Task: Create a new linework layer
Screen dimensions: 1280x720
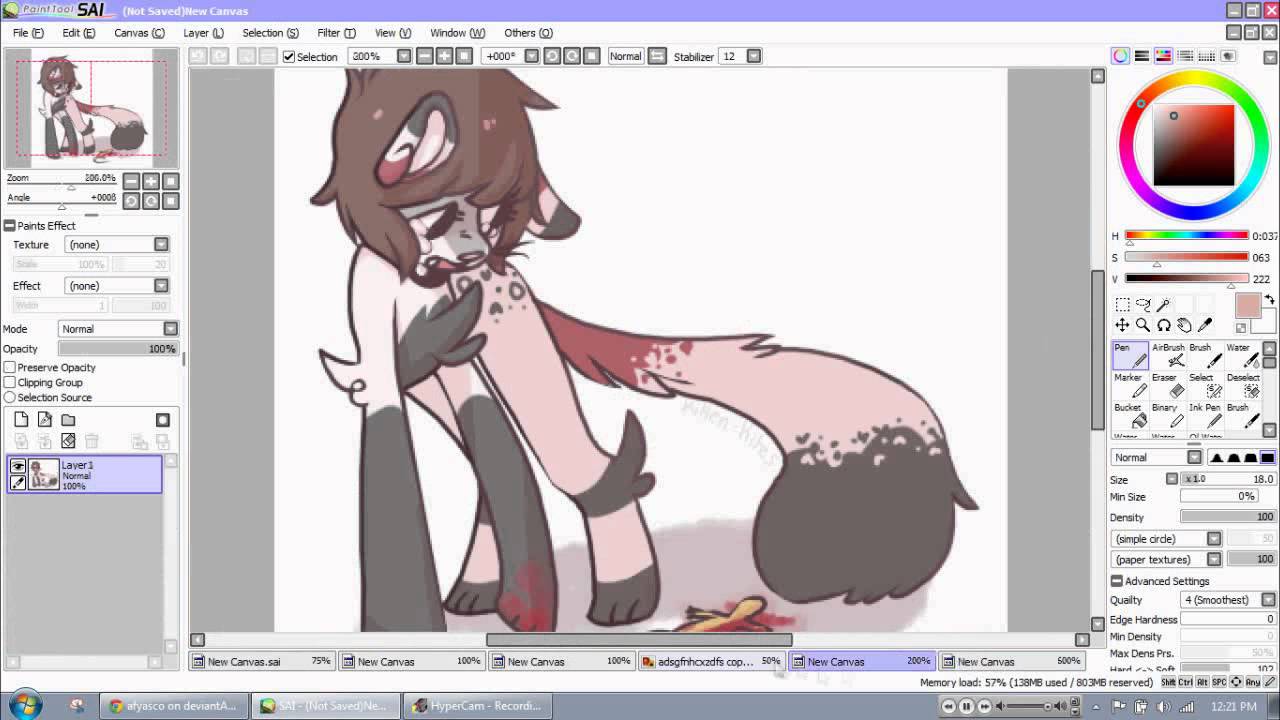Action: (45, 420)
